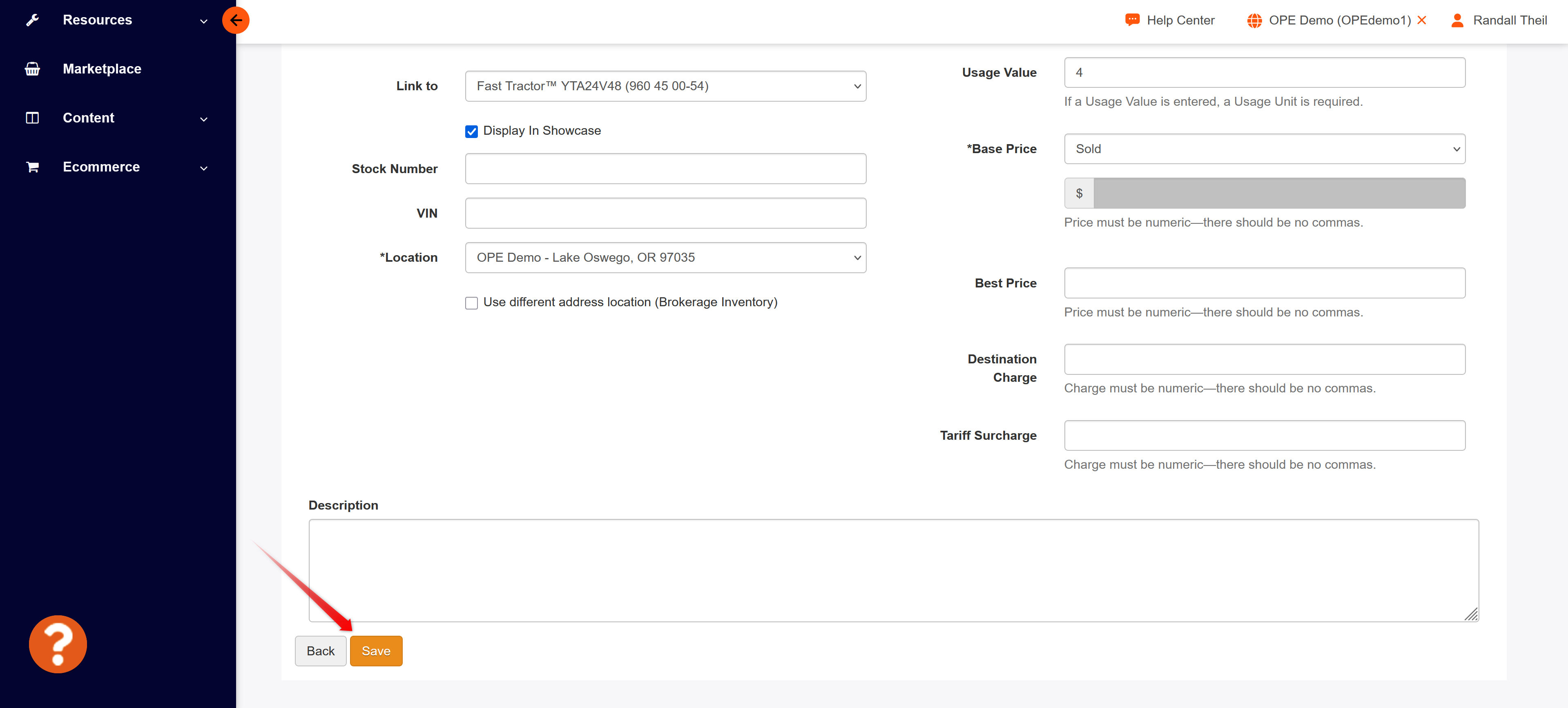
Task: Open the Link to dropdown
Action: click(665, 87)
